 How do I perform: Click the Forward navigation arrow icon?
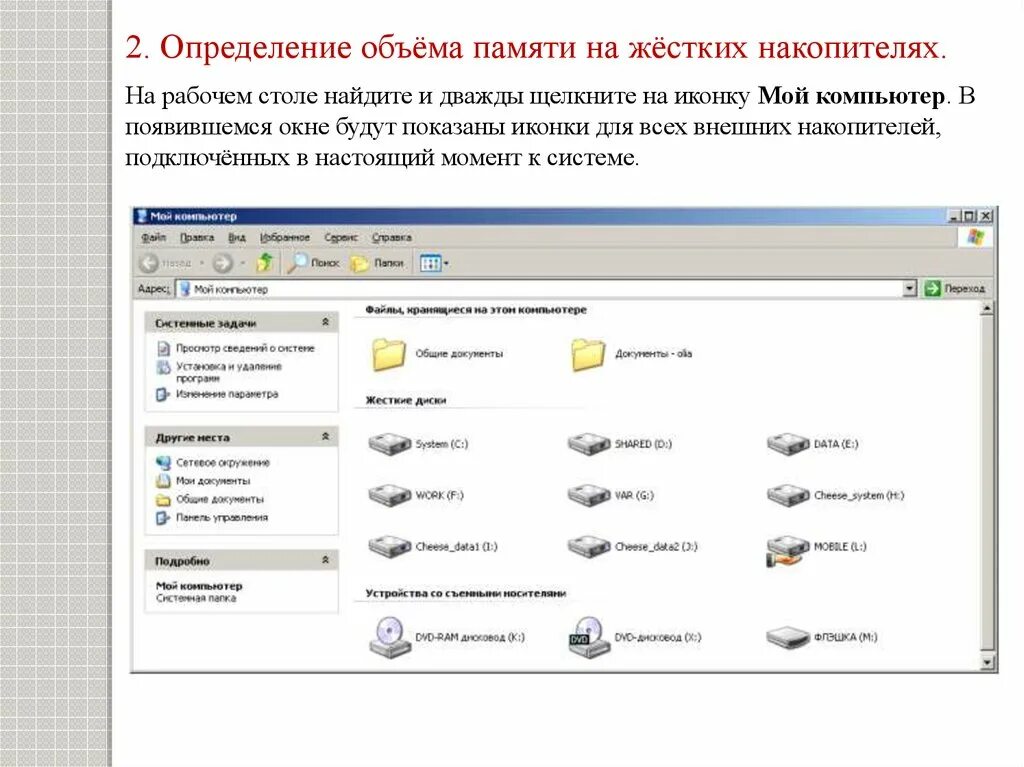(x=223, y=263)
